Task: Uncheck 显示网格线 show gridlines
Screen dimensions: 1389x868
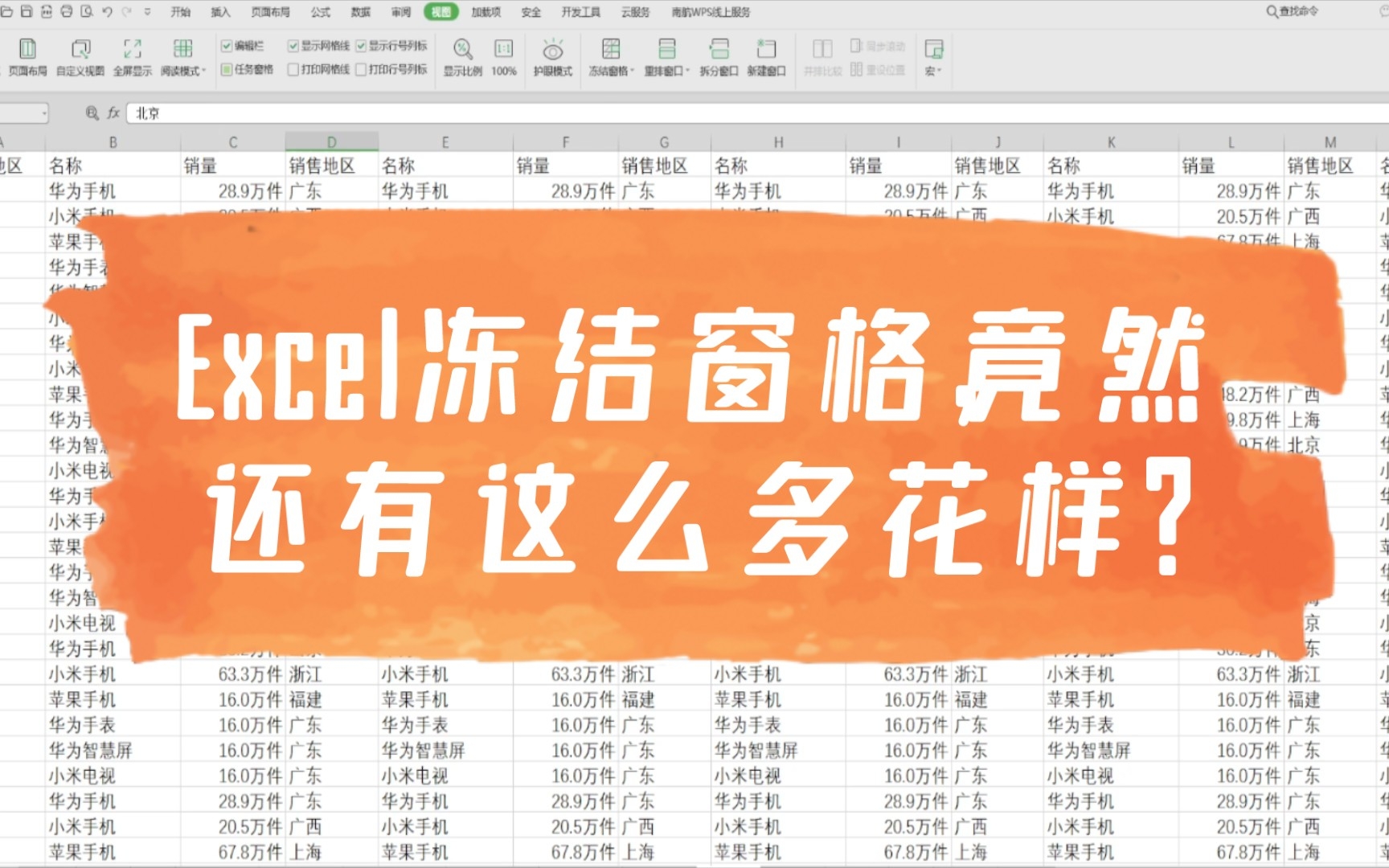Action: pyautogui.click(x=293, y=46)
